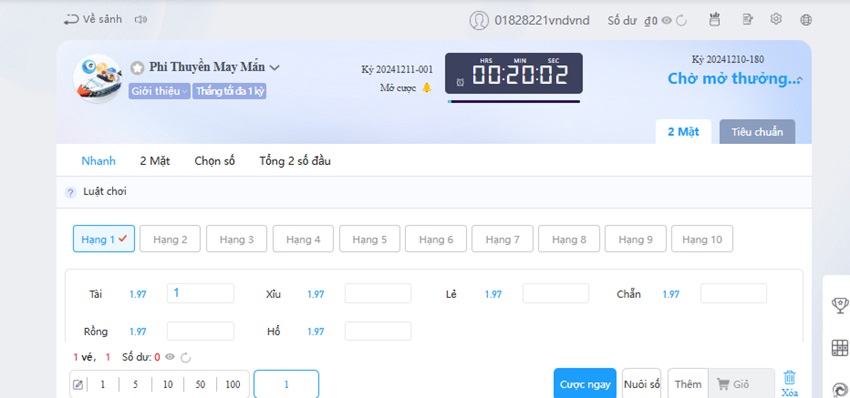
Task: Select the 100 chip amount
Action: 233,384
